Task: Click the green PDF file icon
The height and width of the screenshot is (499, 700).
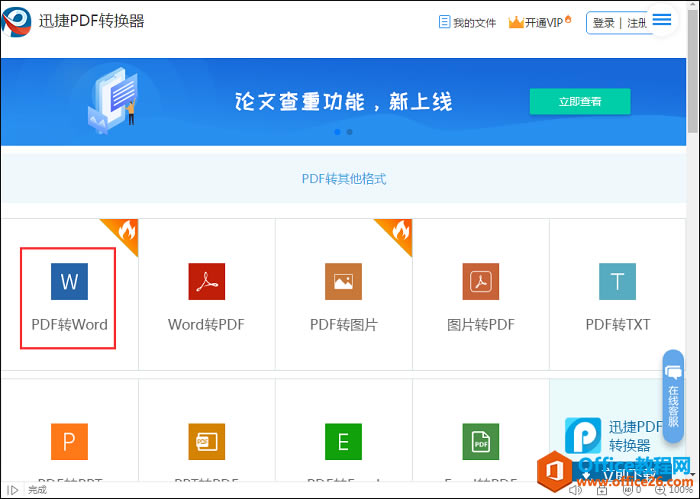Action: (x=481, y=441)
